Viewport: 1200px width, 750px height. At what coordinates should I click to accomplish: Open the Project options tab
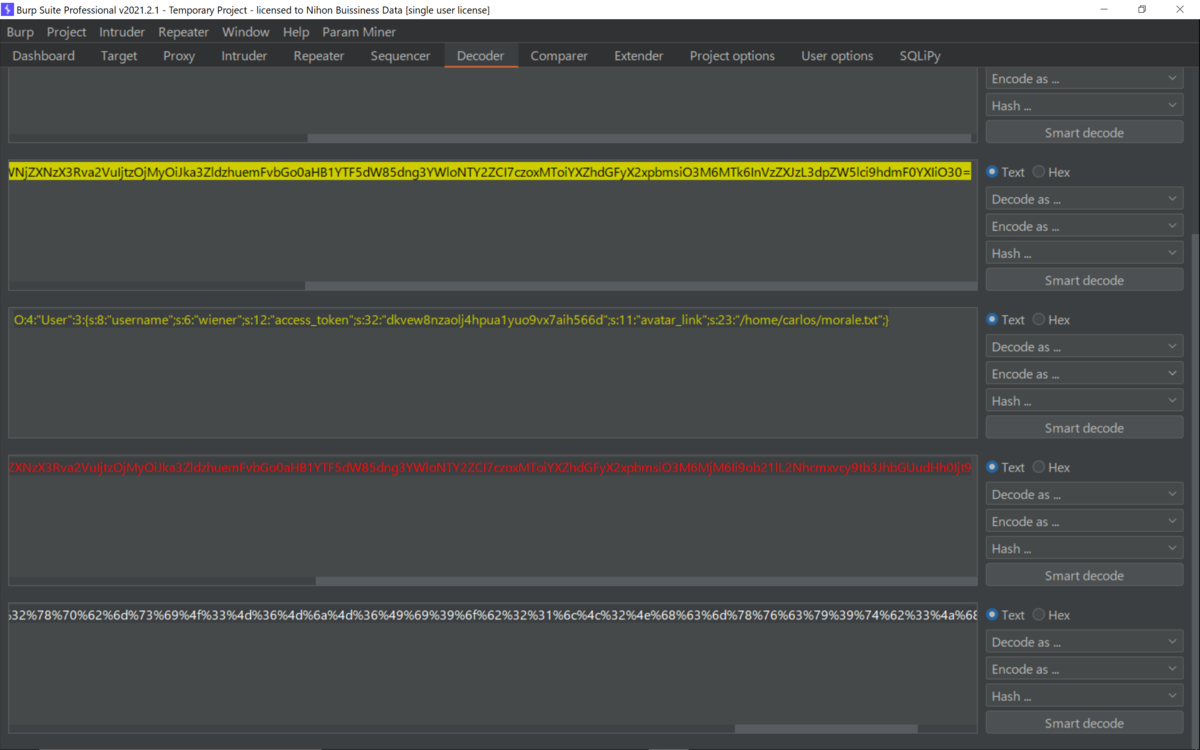(x=732, y=56)
